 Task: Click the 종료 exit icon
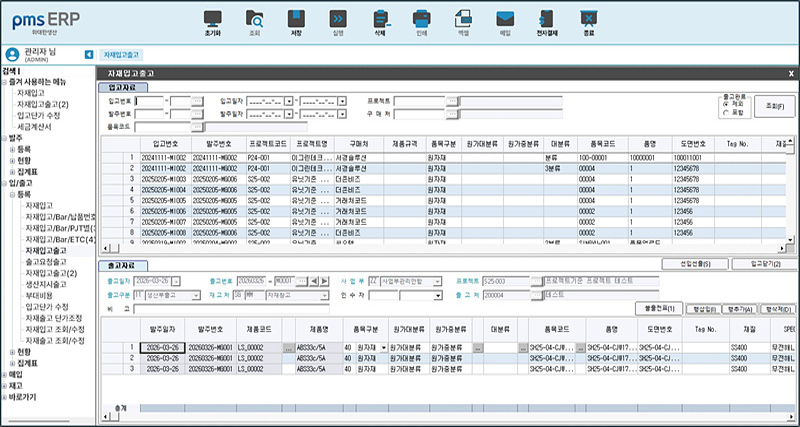click(x=588, y=19)
